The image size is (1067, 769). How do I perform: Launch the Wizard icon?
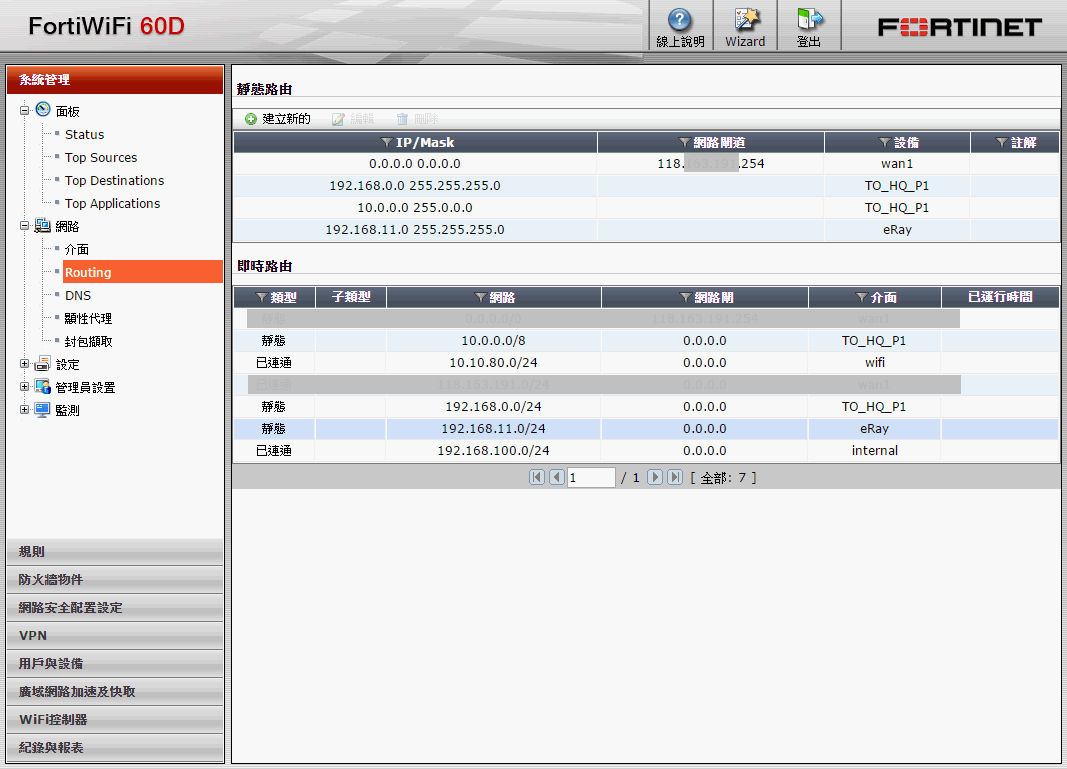pos(746,20)
